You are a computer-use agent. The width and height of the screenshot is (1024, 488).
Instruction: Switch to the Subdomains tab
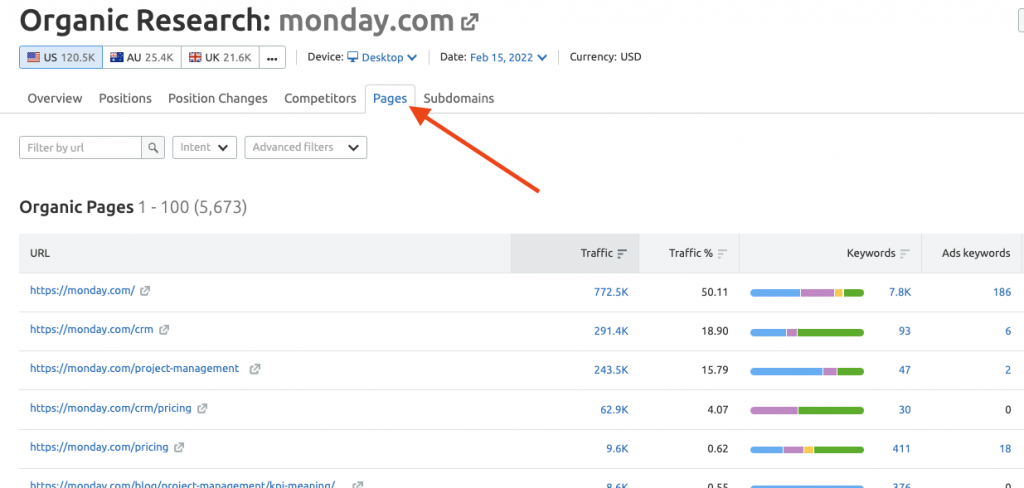[458, 99]
